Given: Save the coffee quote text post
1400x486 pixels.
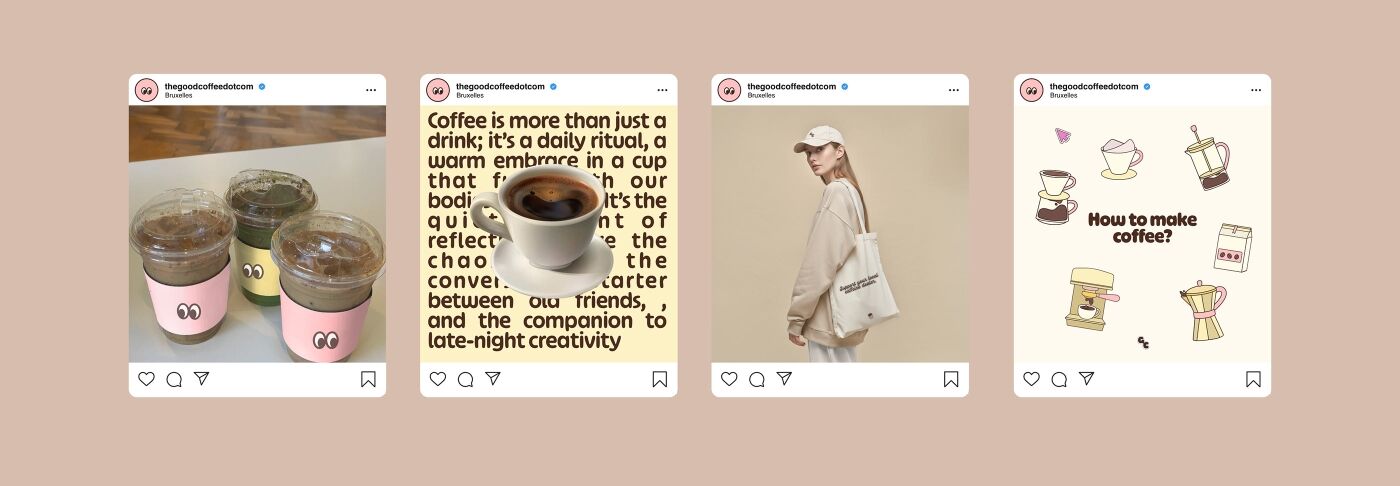Looking at the screenshot, I should pos(660,379).
